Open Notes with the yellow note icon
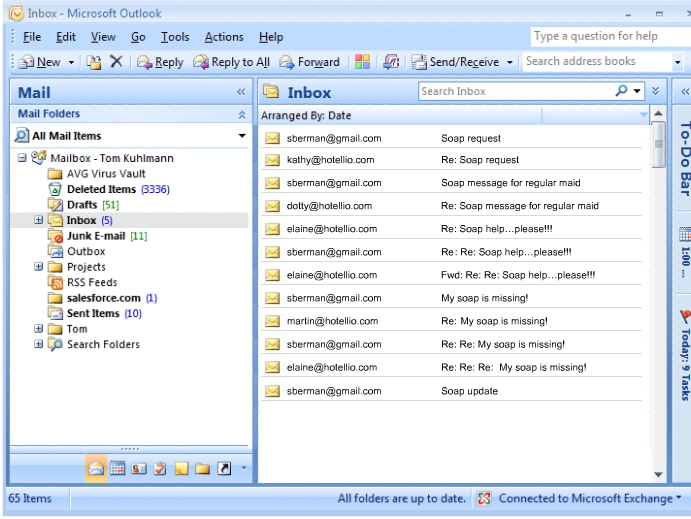This screenshot has width=691, height=519. point(181,468)
